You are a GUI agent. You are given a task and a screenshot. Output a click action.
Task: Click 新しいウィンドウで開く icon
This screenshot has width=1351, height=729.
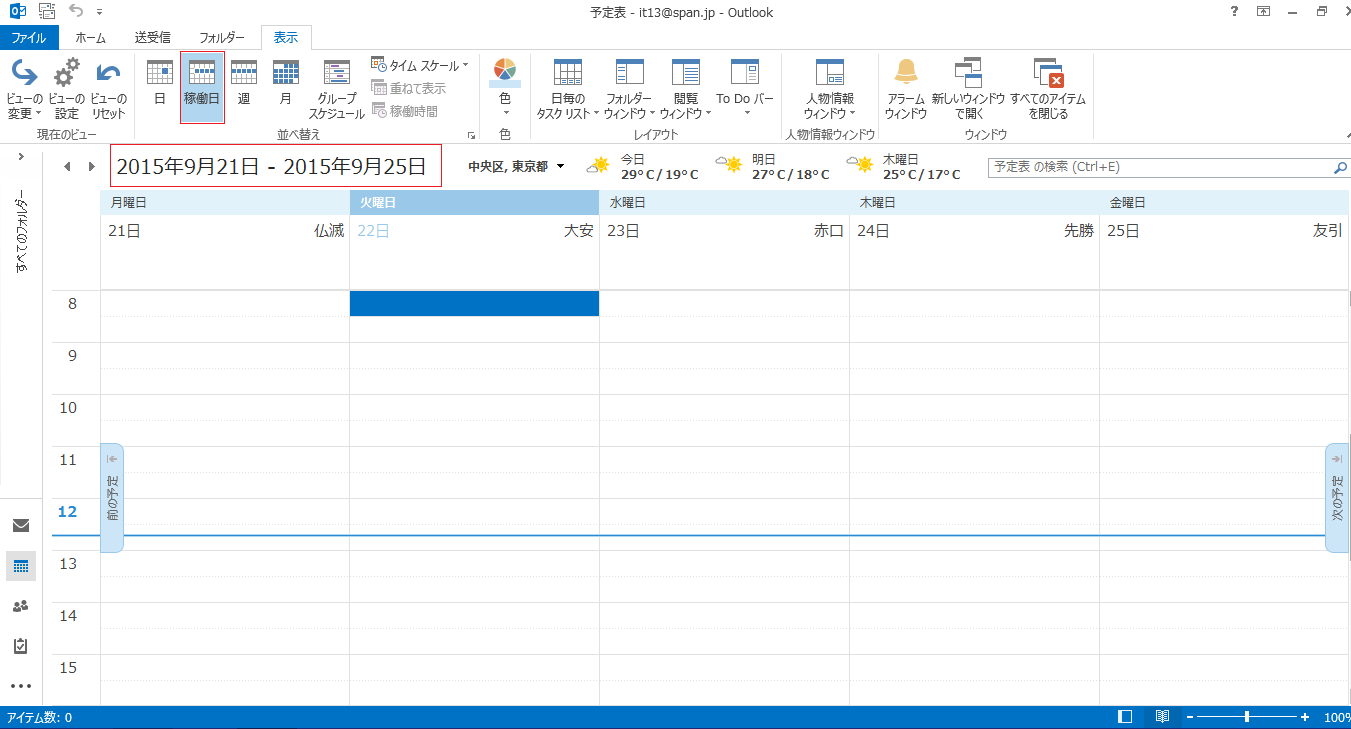point(968,89)
